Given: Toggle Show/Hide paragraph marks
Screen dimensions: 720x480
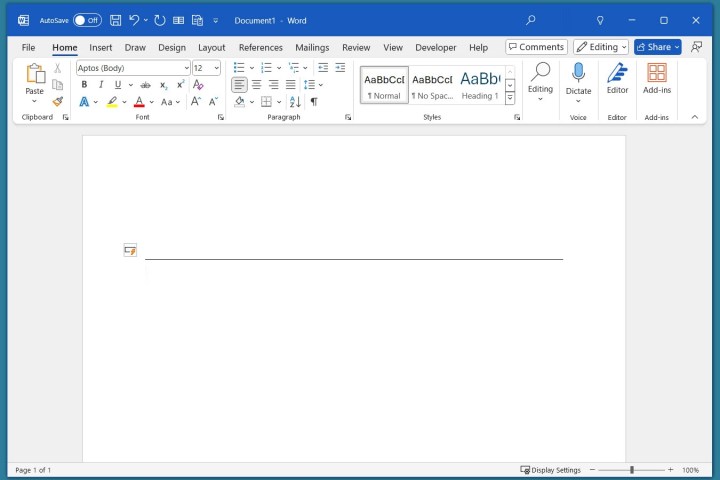Looking at the screenshot, I should [x=314, y=102].
